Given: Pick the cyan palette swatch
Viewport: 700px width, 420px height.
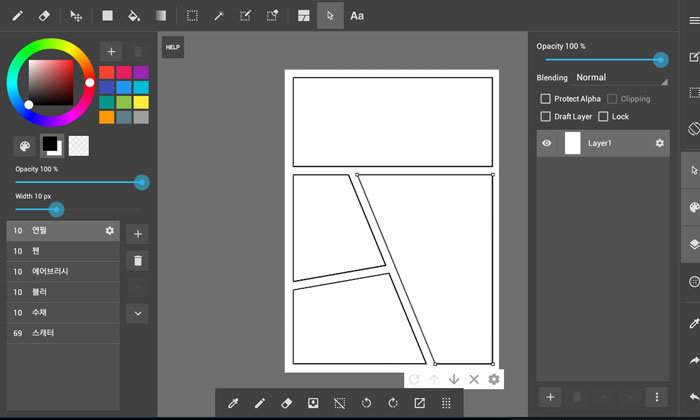Looking at the screenshot, I should click(x=141, y=87).
